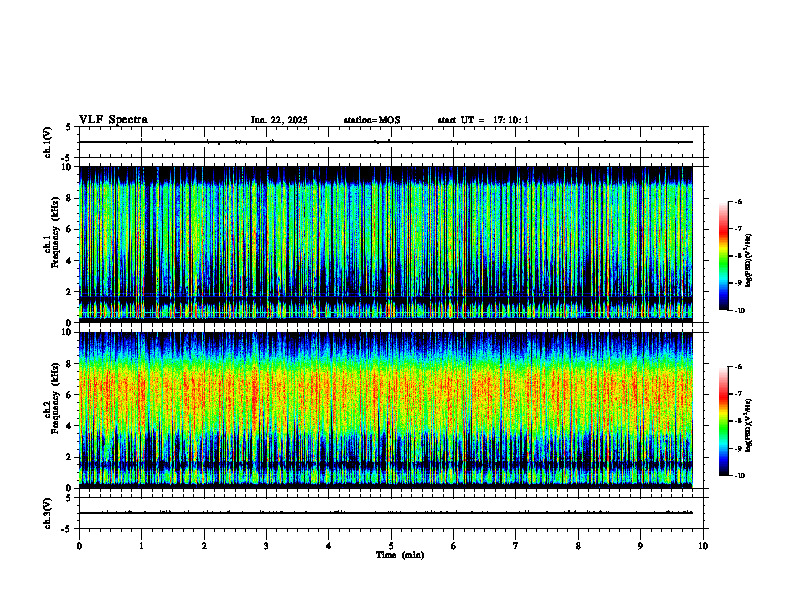This screenshot has height=612, width=792.
Task: Click time axis tick label "6"
Action: coord(453,546)
